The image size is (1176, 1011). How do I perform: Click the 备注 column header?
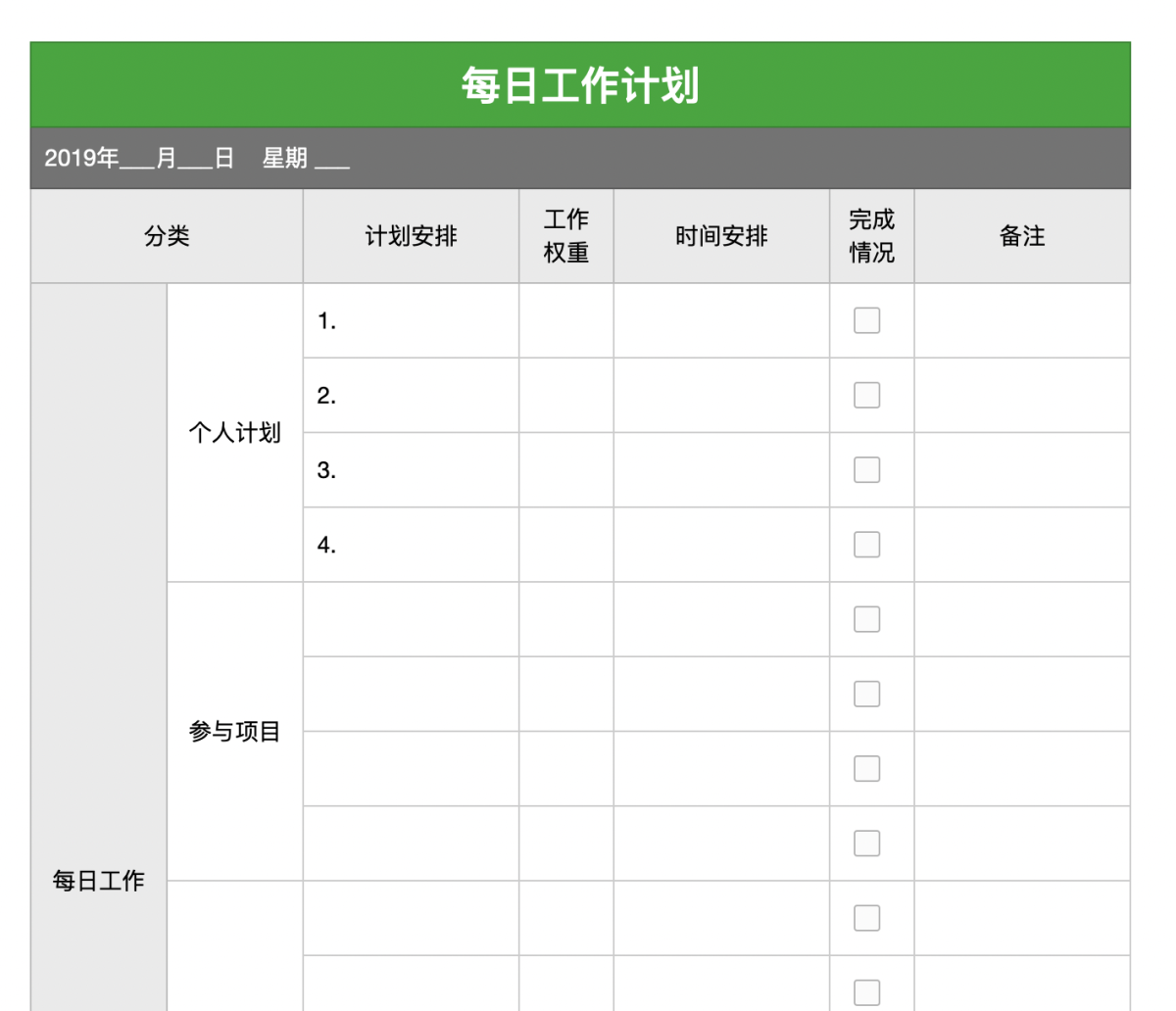point(1022,236)
